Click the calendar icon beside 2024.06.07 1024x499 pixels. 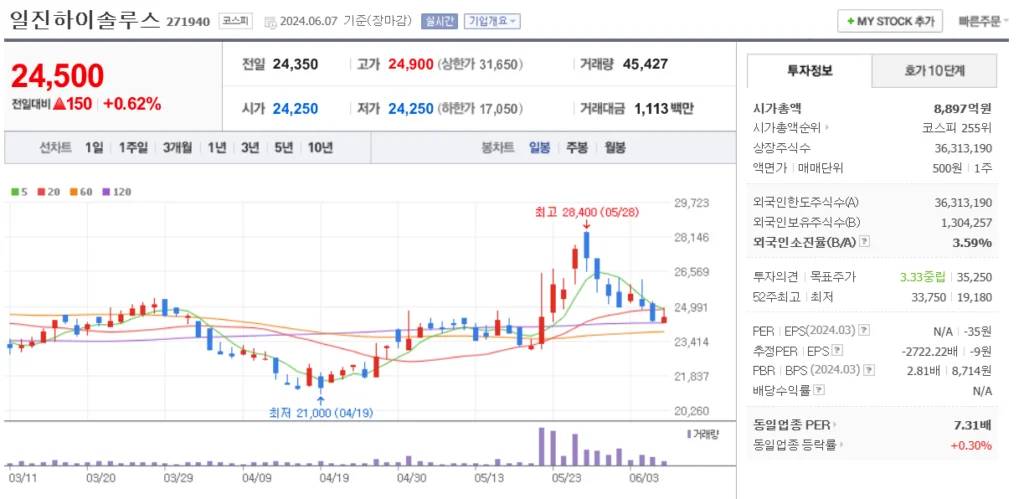pos(270,22)
